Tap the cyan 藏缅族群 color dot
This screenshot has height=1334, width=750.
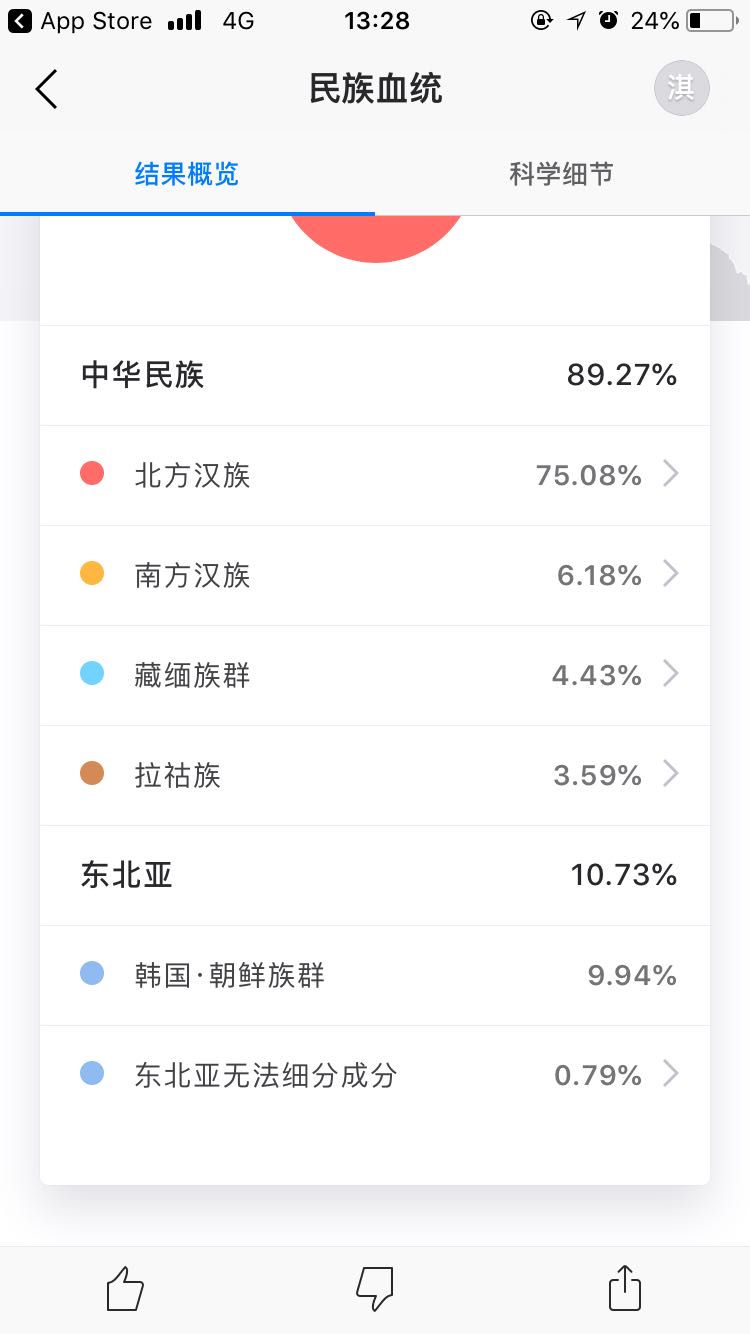coord(92,674)
